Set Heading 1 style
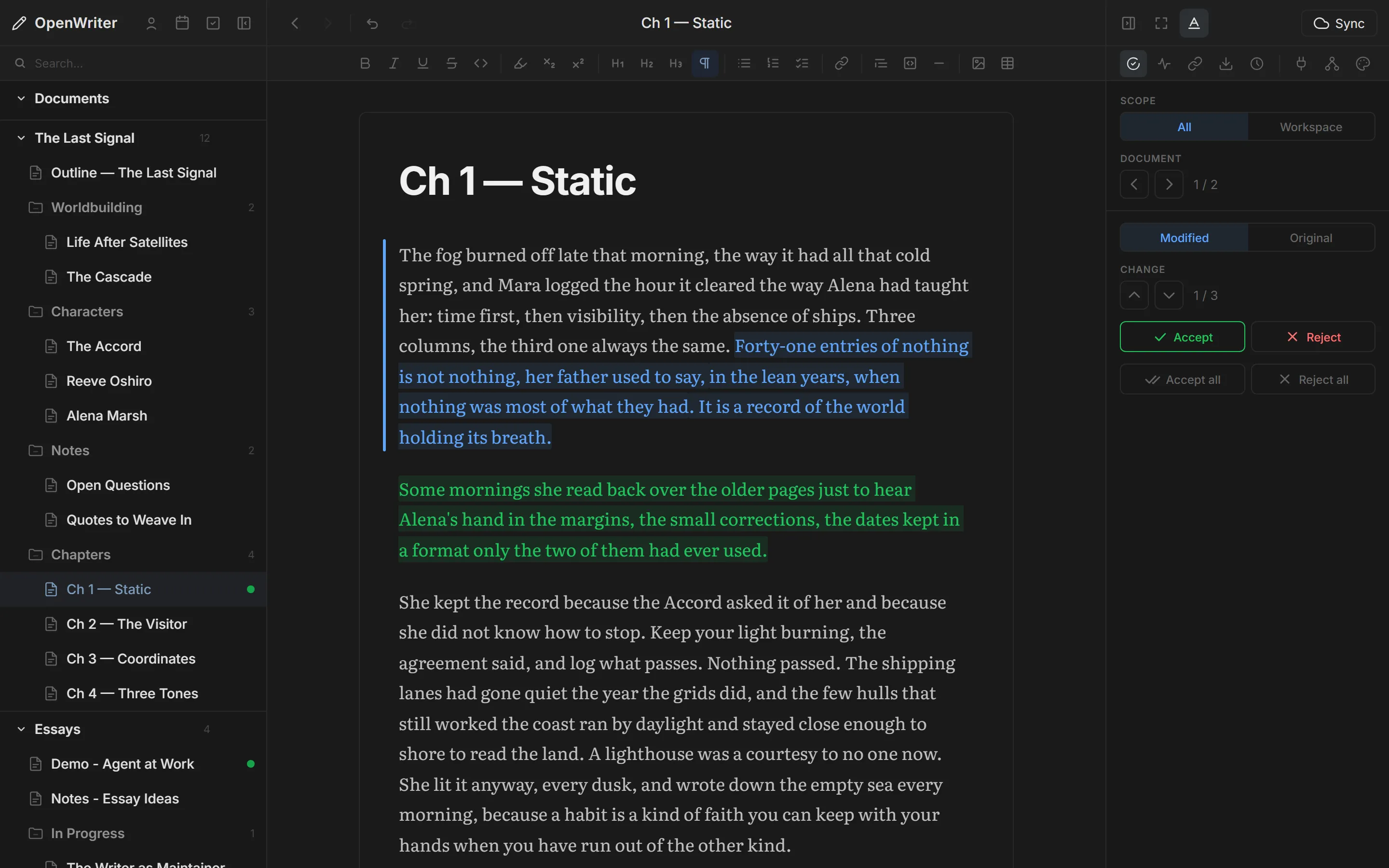Screen dimensions: 1389x868 pos(618,63)
